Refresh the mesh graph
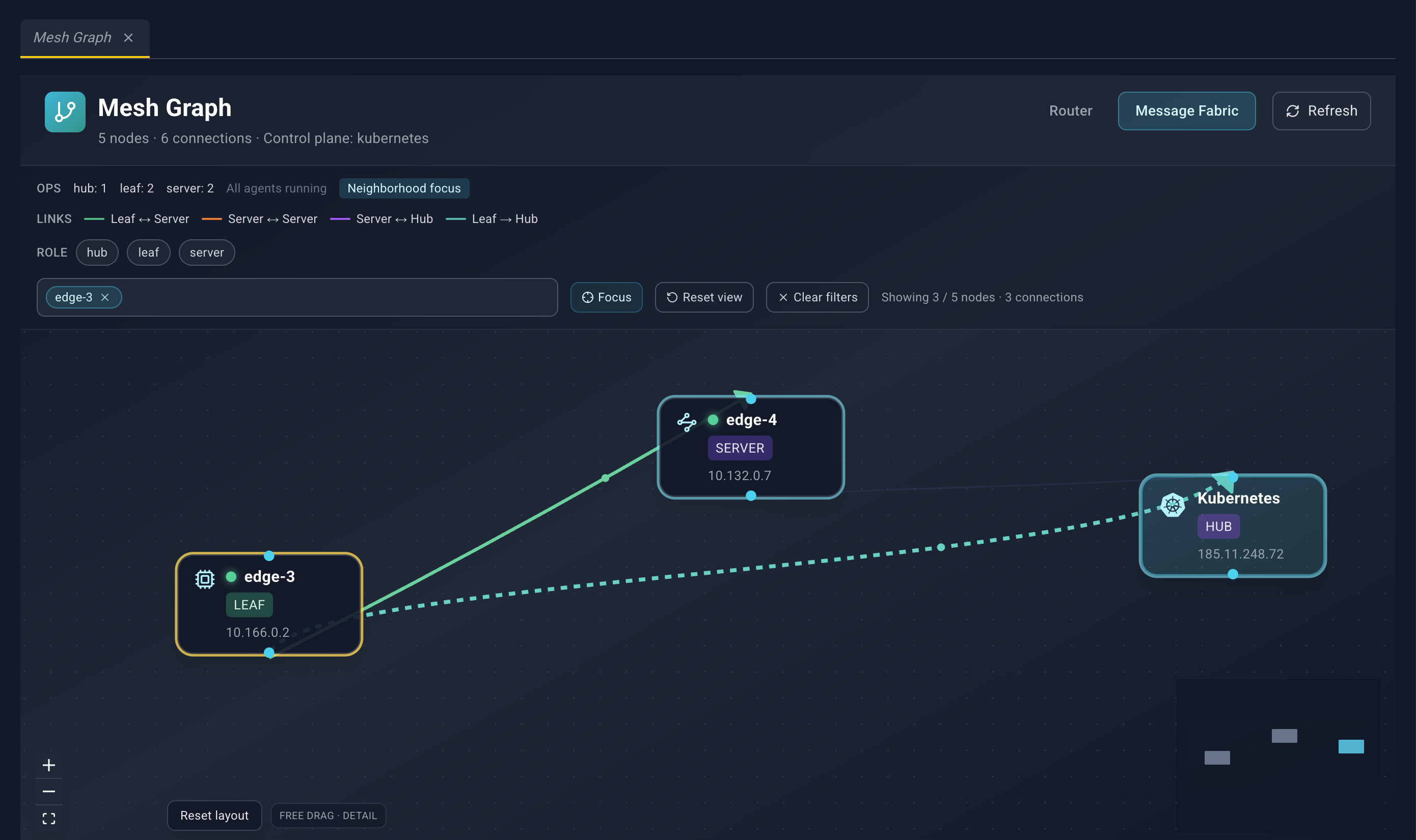Viewport: 1416px width, 840px height. pyautogui.click(x=1321, y=110)
